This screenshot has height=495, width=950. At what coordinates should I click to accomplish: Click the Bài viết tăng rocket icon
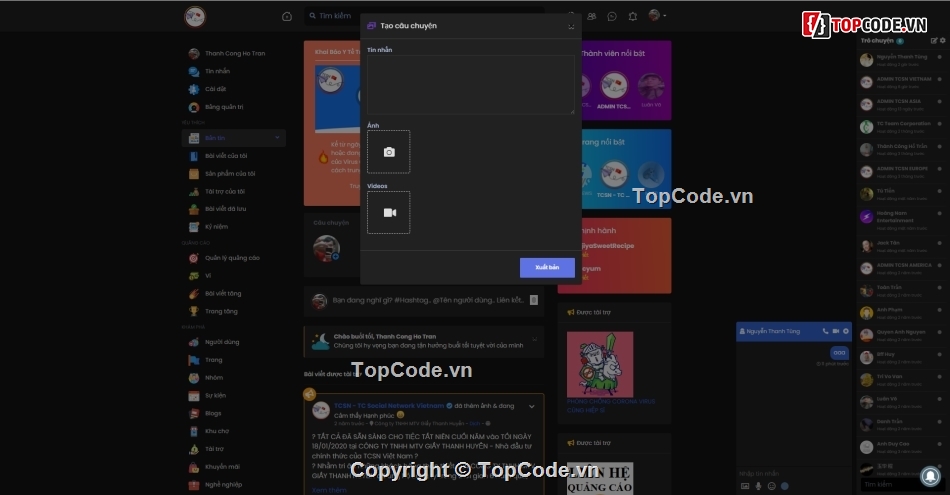194,294
